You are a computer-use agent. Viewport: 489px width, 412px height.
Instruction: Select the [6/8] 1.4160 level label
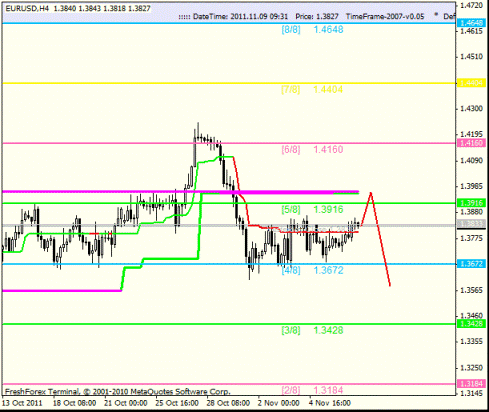click(312, 150)
